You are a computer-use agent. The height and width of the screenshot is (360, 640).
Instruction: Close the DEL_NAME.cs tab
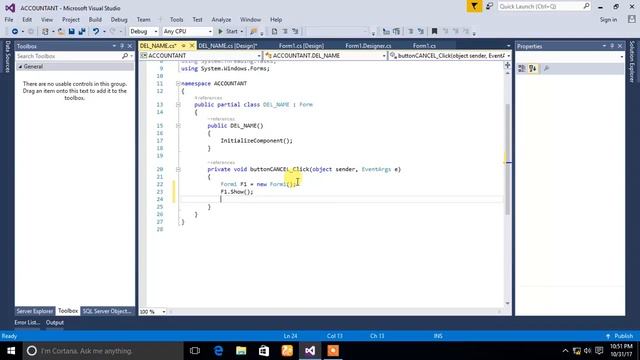pyautogui.click(x=192, y=46)
